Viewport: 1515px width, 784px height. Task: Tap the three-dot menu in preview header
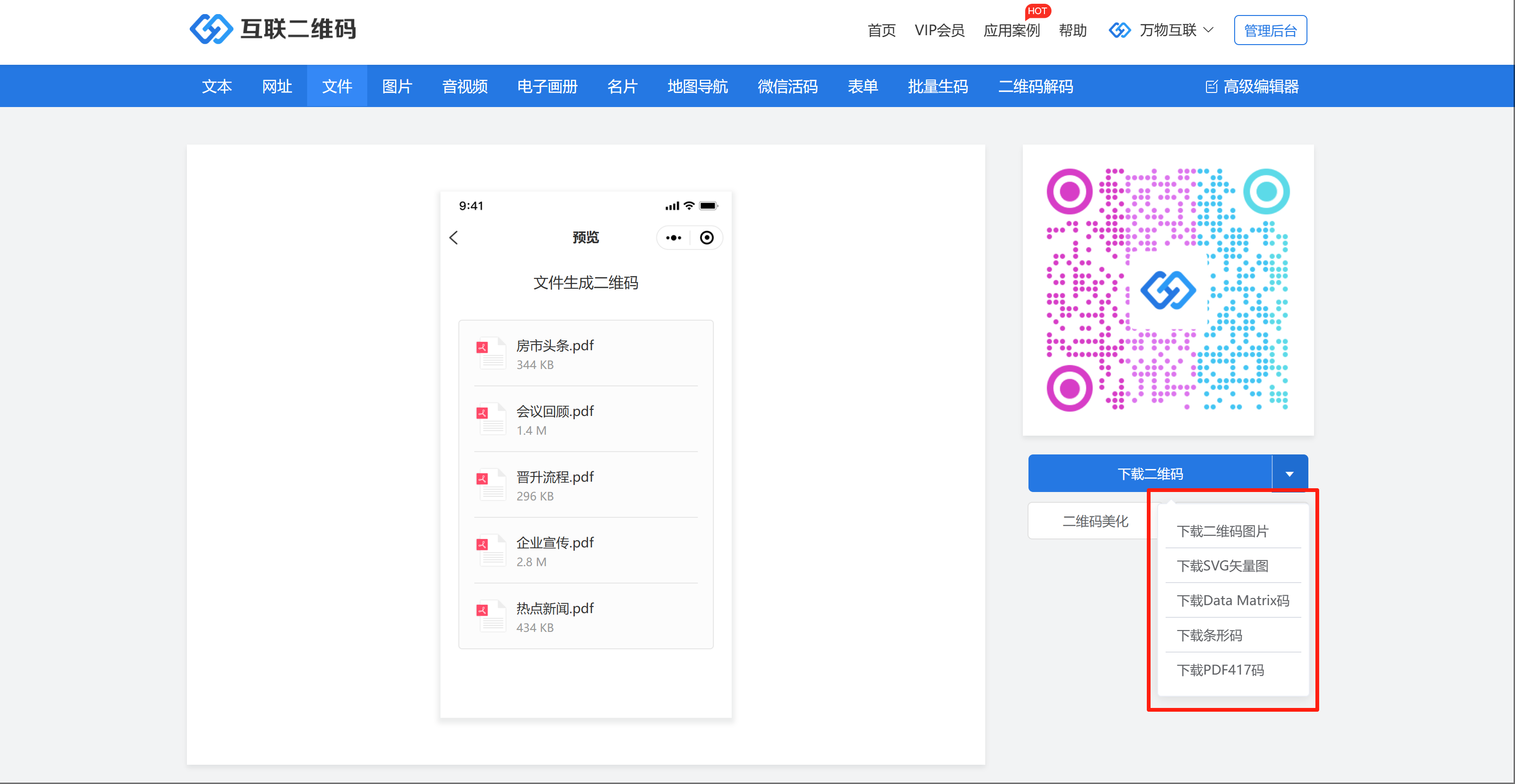673,238
